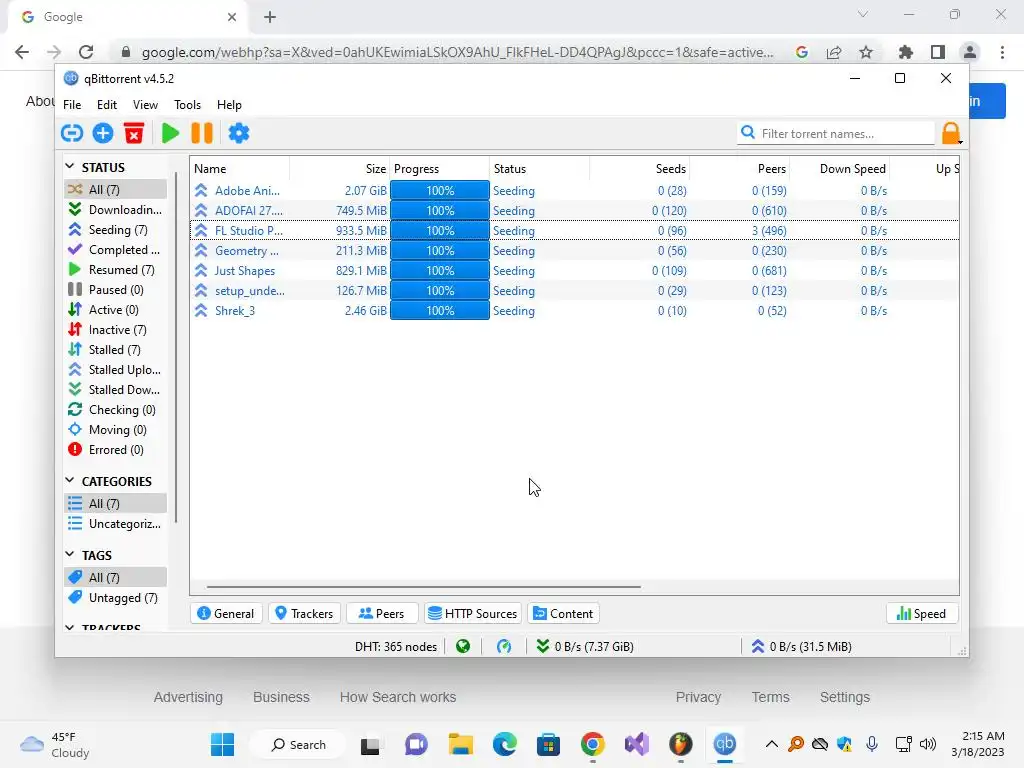Sort by the Progress column header

(x=440, y=168)
